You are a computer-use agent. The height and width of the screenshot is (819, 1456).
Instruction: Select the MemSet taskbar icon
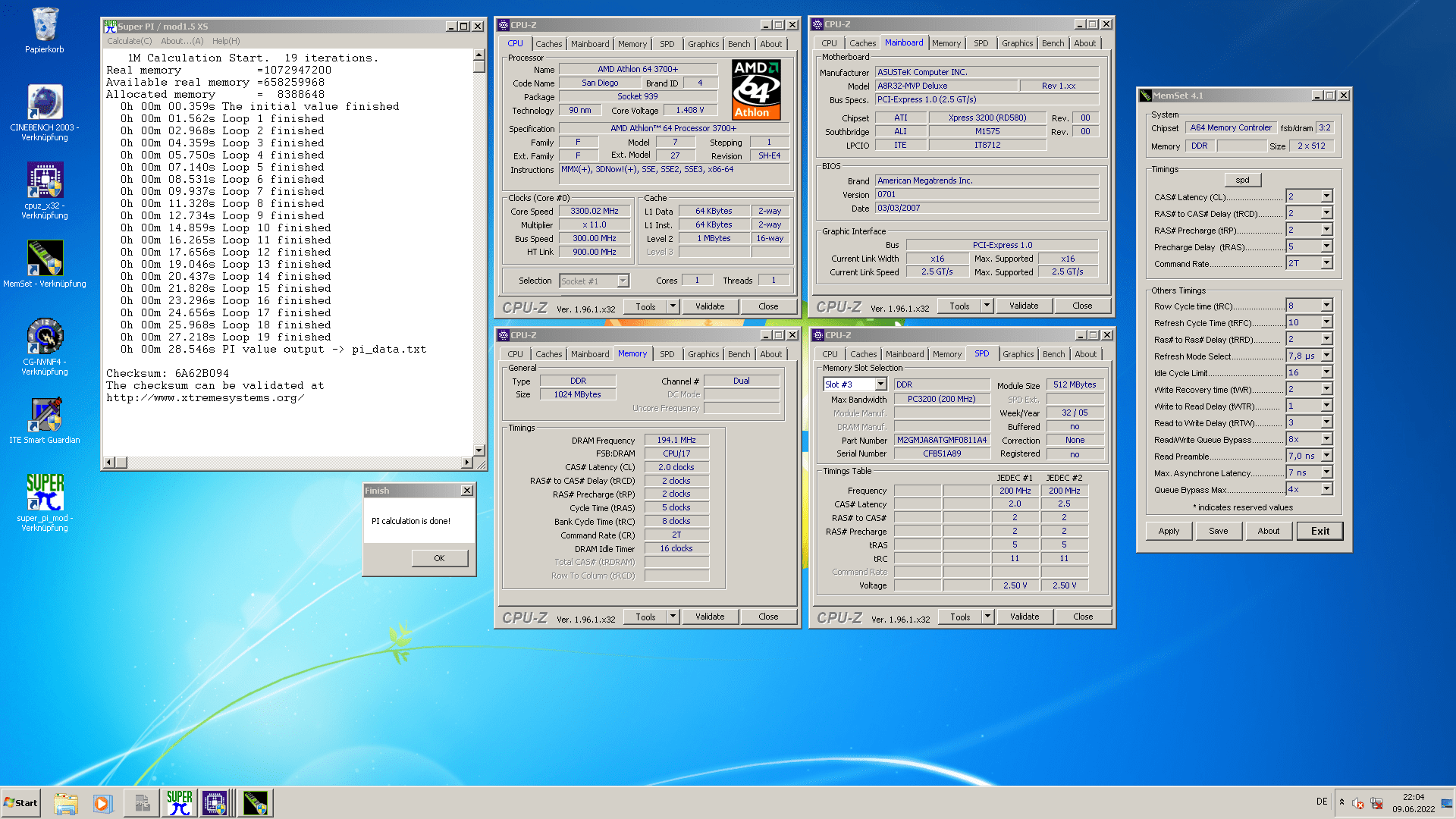tap(256, 803)
